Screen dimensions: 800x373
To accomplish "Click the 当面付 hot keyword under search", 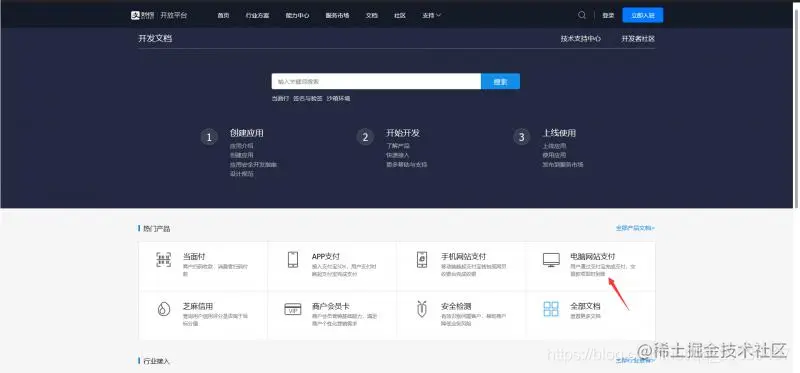I will (280, 98).
